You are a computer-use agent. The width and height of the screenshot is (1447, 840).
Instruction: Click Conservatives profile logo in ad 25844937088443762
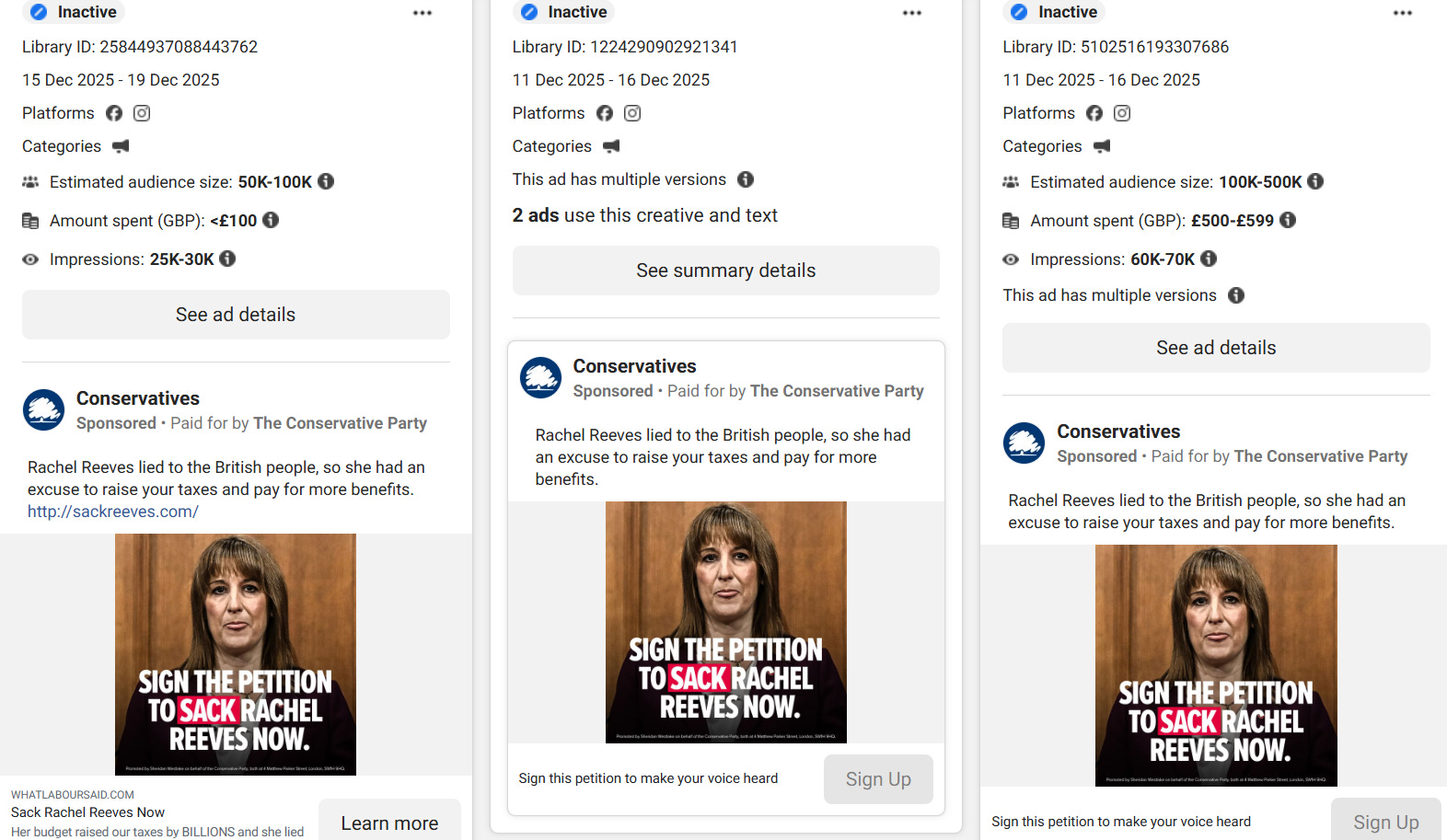44,410
